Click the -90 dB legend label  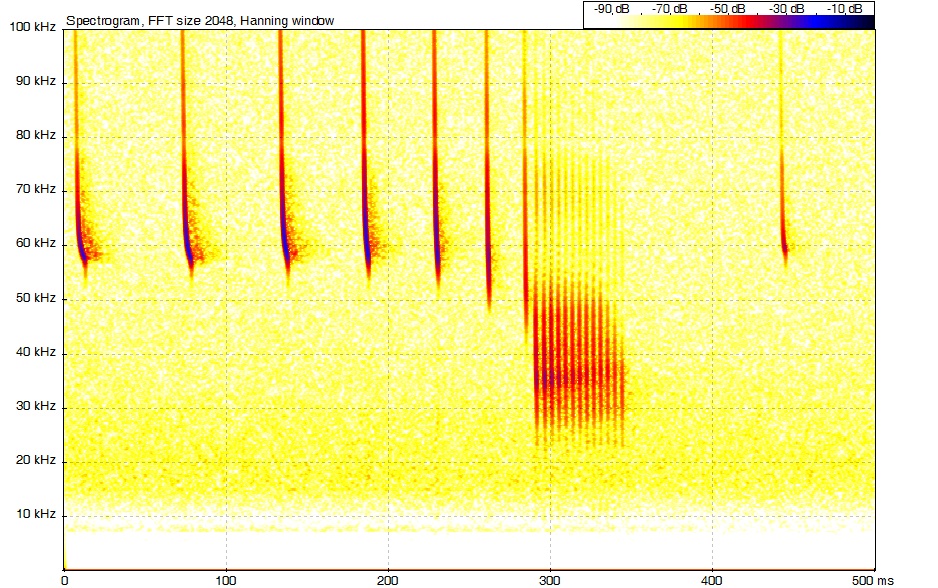[611, 9]
